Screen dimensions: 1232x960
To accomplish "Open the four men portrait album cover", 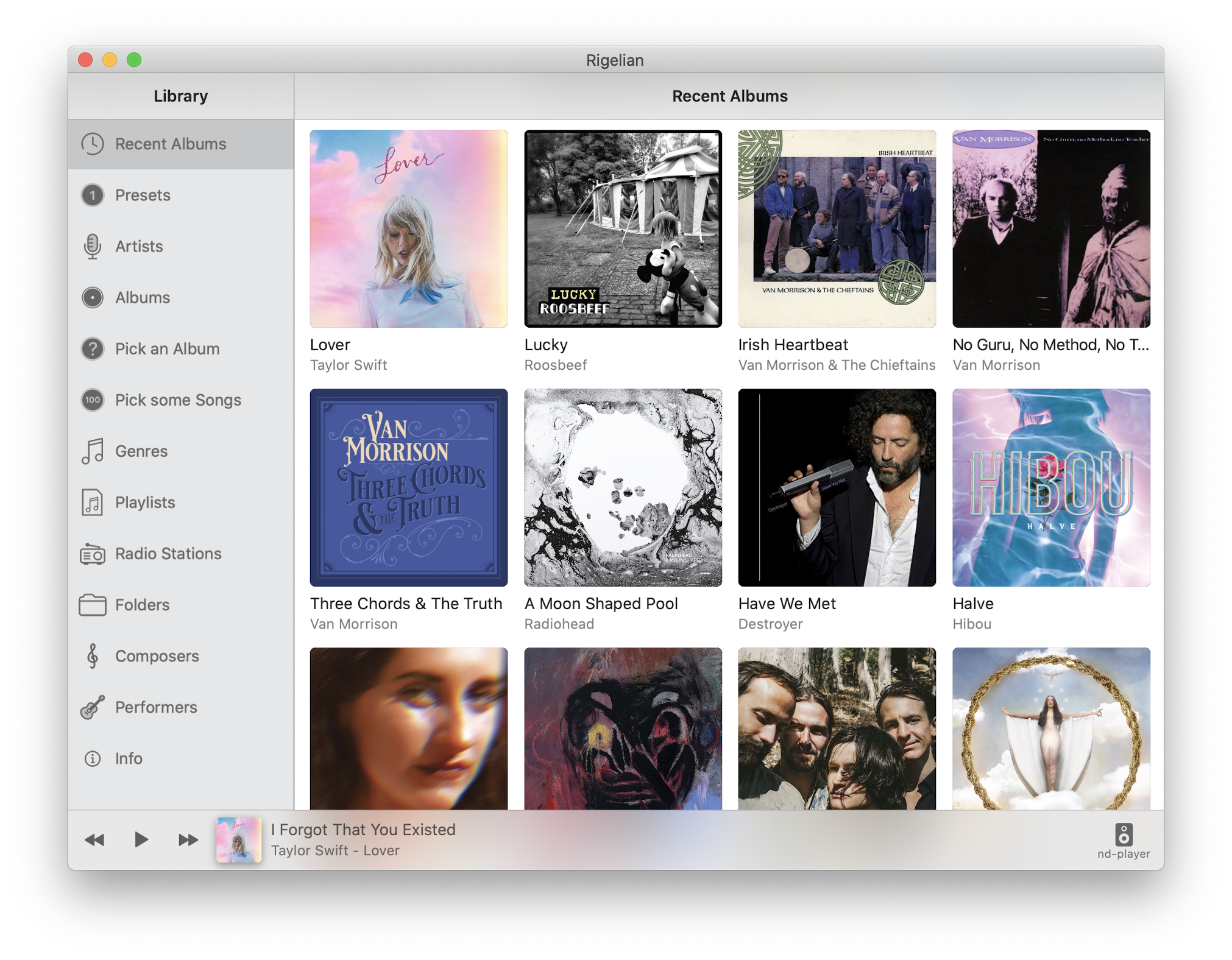I will click(837, 729).
